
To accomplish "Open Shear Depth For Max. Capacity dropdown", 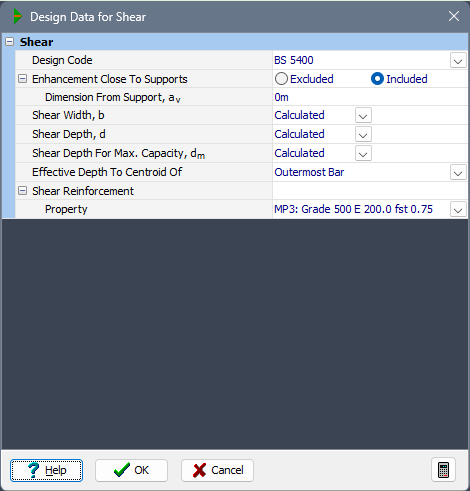I will click(363, 154).
